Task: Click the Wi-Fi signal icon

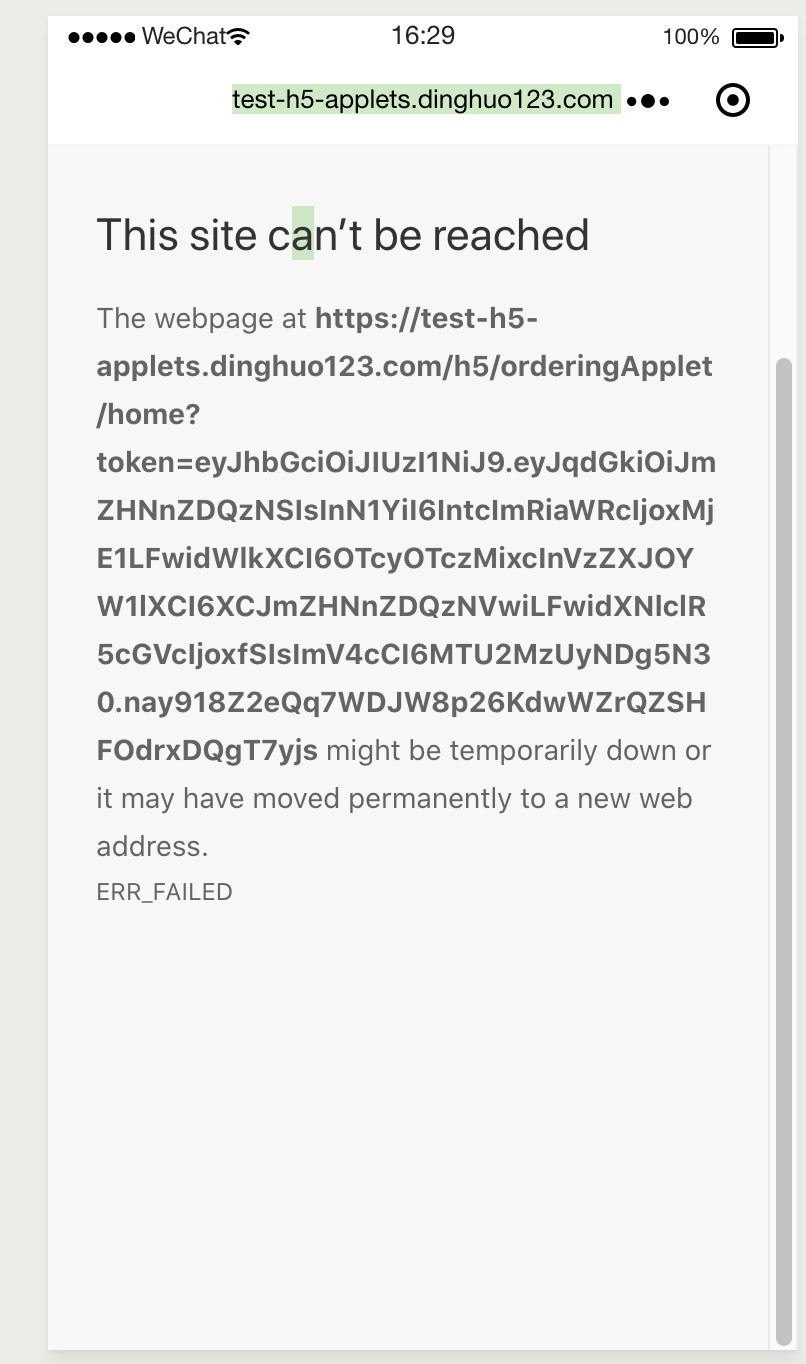Action: [x=238, y=37]
